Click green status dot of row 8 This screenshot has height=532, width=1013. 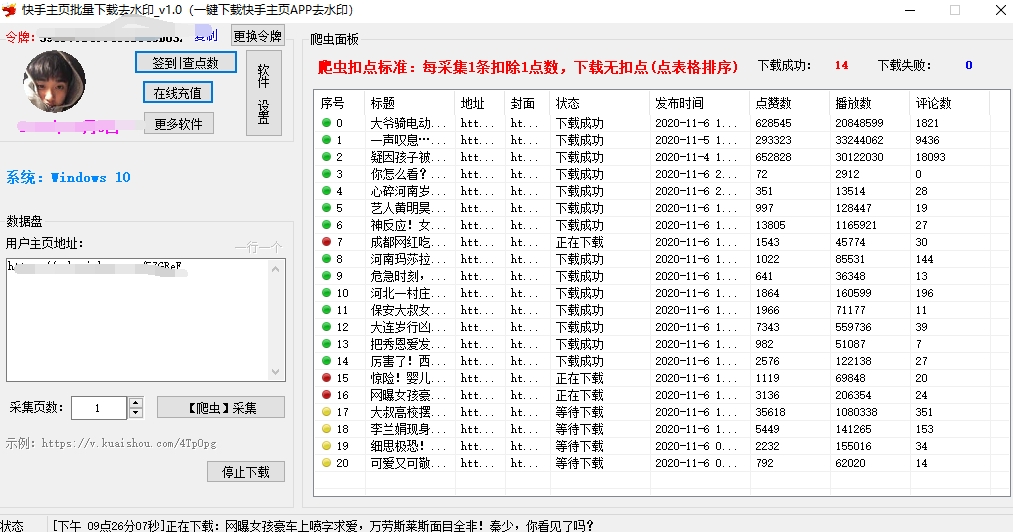(326, 259)
